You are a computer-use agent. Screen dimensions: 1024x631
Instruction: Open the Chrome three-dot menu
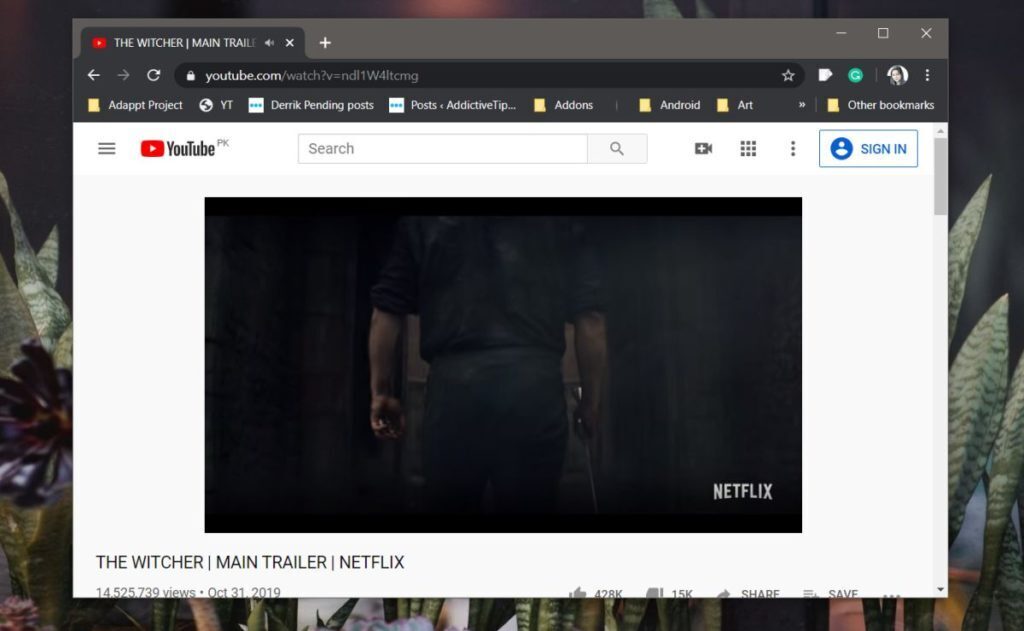click(927, 75)
